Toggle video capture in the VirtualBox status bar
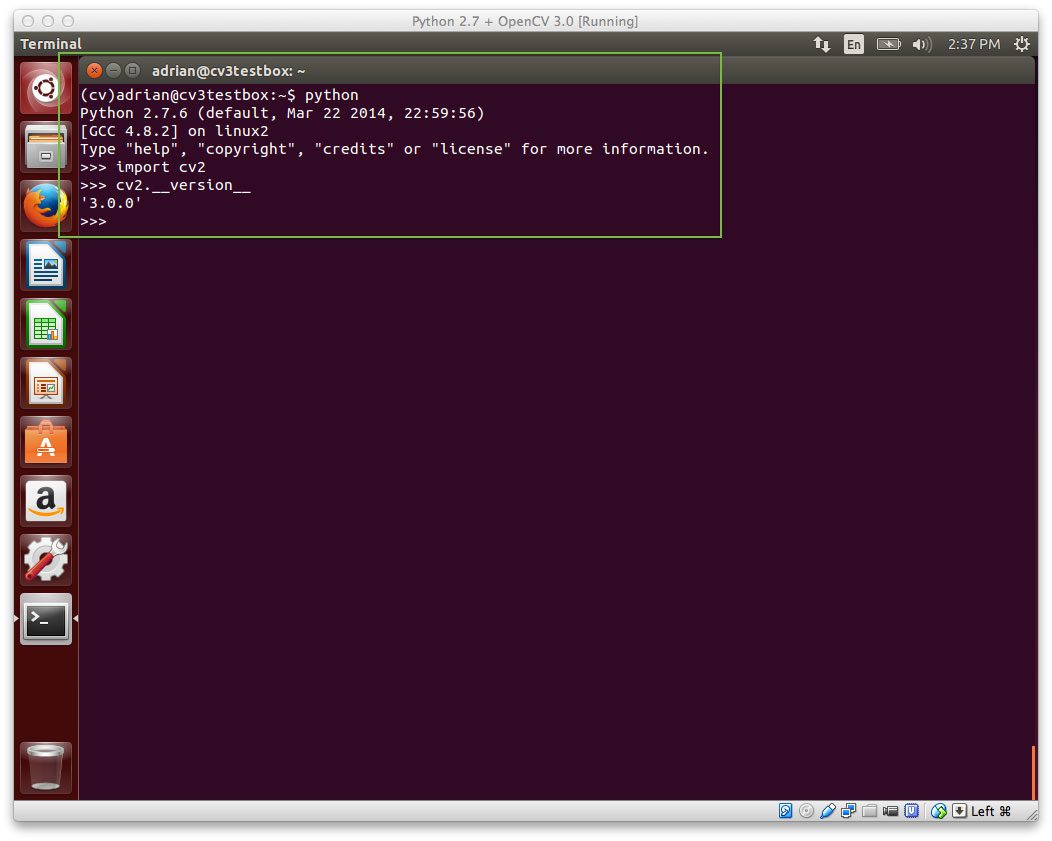The width and height of the screenshot is (1052, 841). (x=890, y=810)
